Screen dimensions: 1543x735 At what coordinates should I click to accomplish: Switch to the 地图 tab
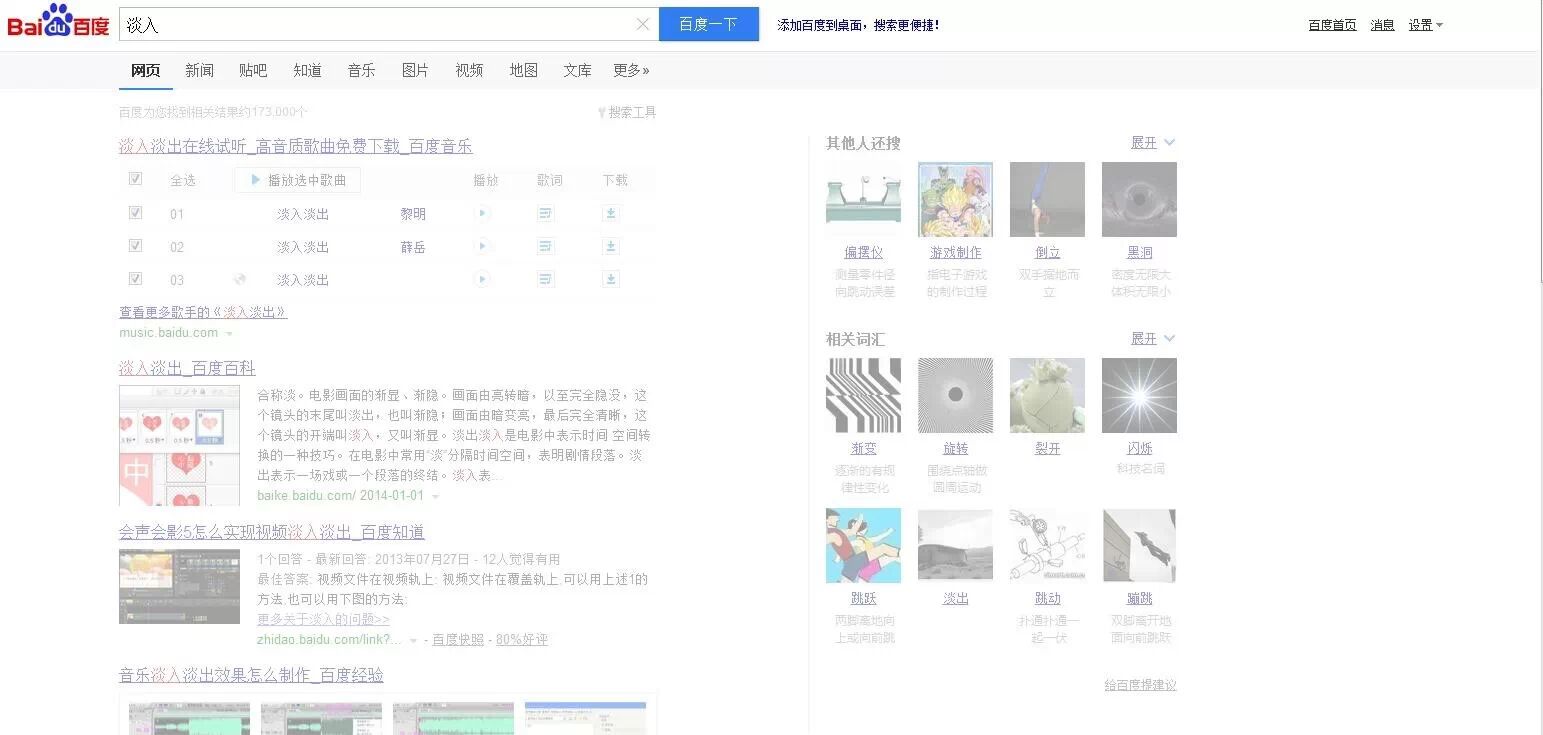click(x=523, y=70)
